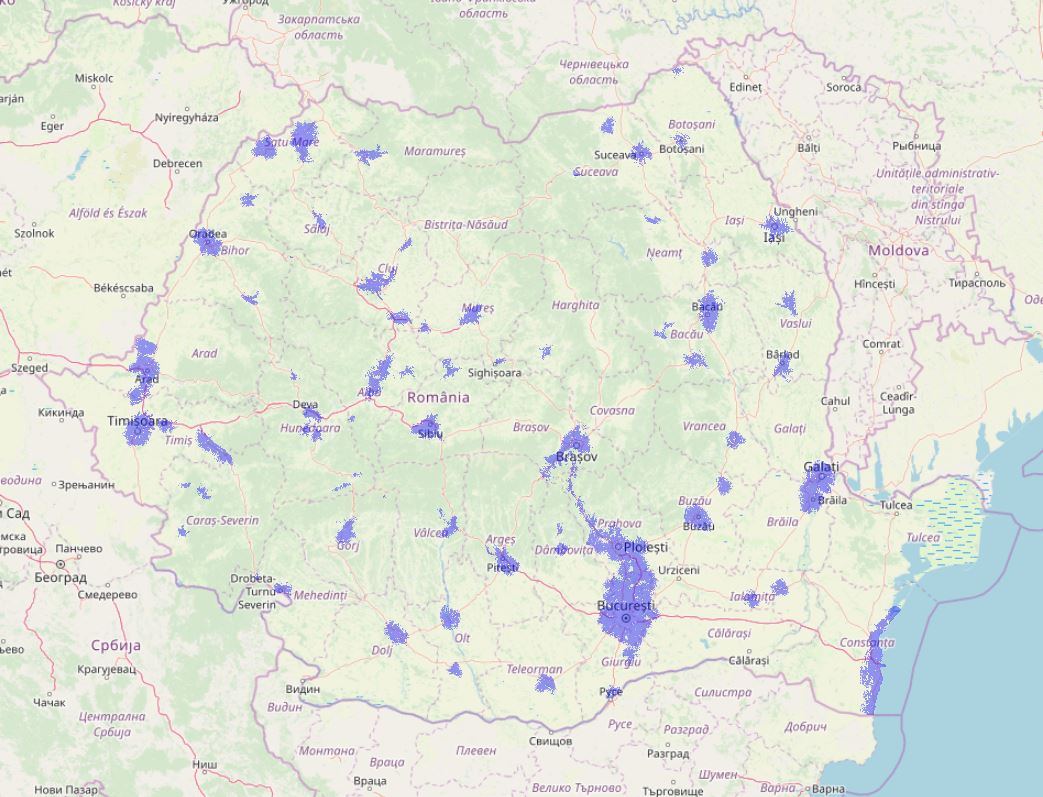The height and width of the screenshot is (797, 1043).
Task: Select the Ploiești label on the map
Action: pyautogui.click(x=646, y=547)
